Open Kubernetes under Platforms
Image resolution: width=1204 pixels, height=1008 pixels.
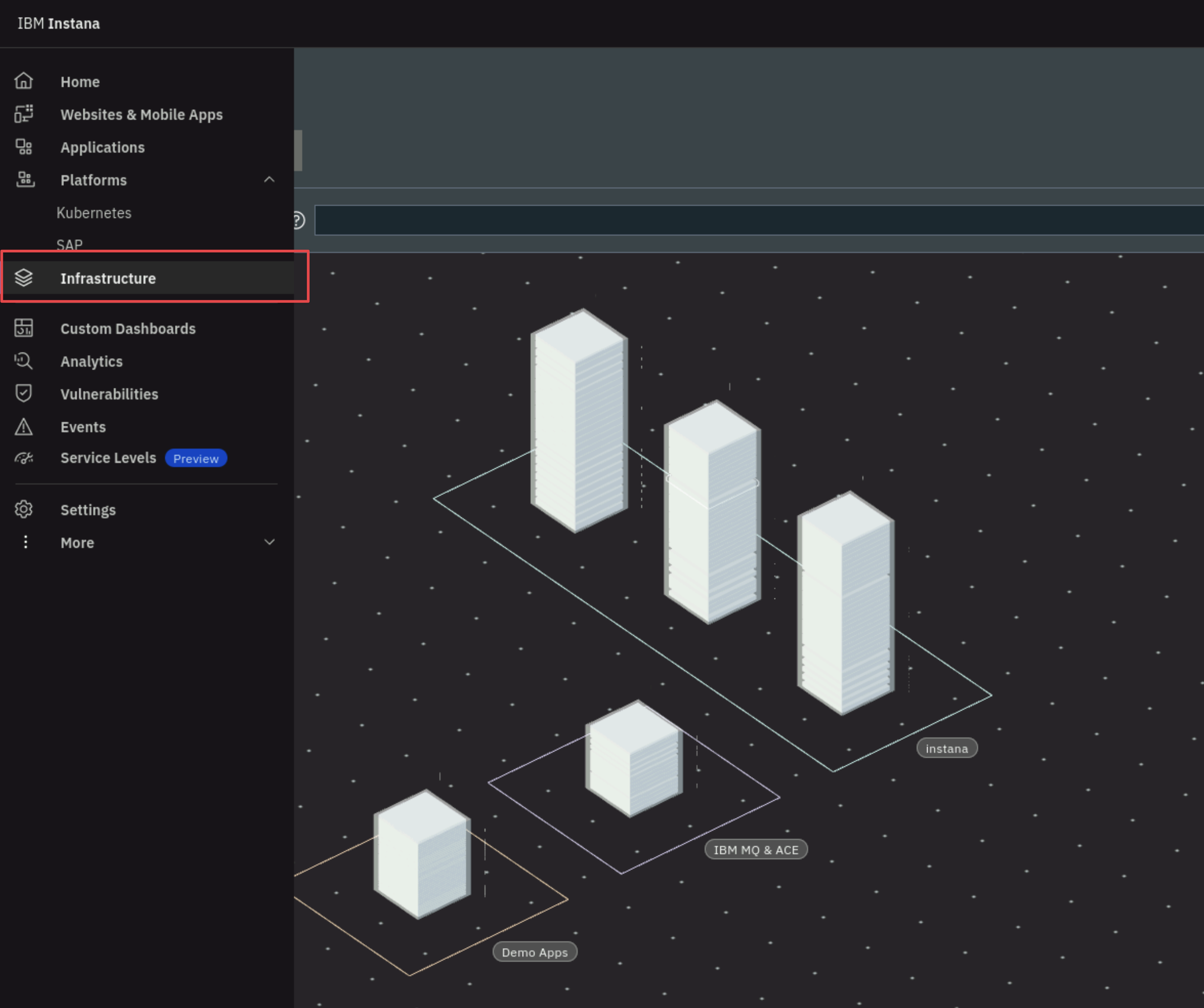(94, 213)
